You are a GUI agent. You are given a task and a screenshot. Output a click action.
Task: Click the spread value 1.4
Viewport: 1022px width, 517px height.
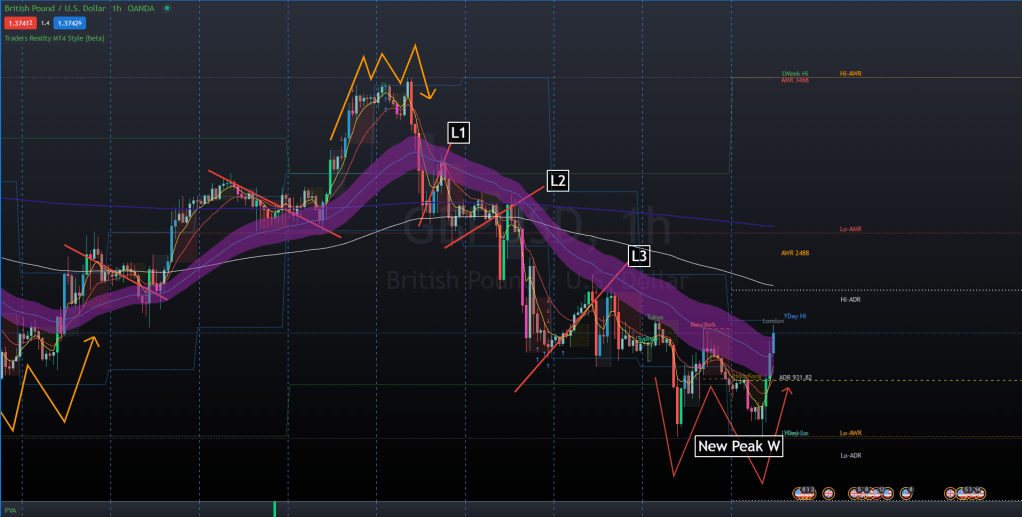pyautogui.click(x=45, y=22)
